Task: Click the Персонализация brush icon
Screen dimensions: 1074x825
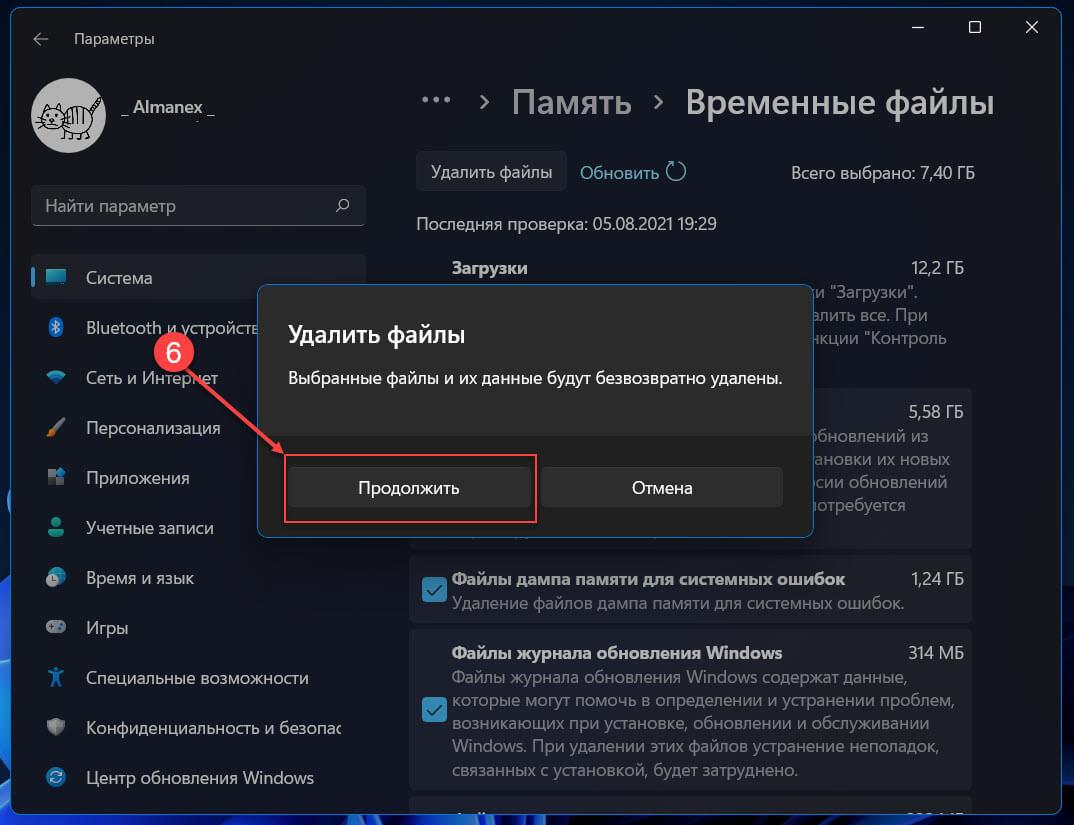Action: pyautogui.click(x=55, y=428)
